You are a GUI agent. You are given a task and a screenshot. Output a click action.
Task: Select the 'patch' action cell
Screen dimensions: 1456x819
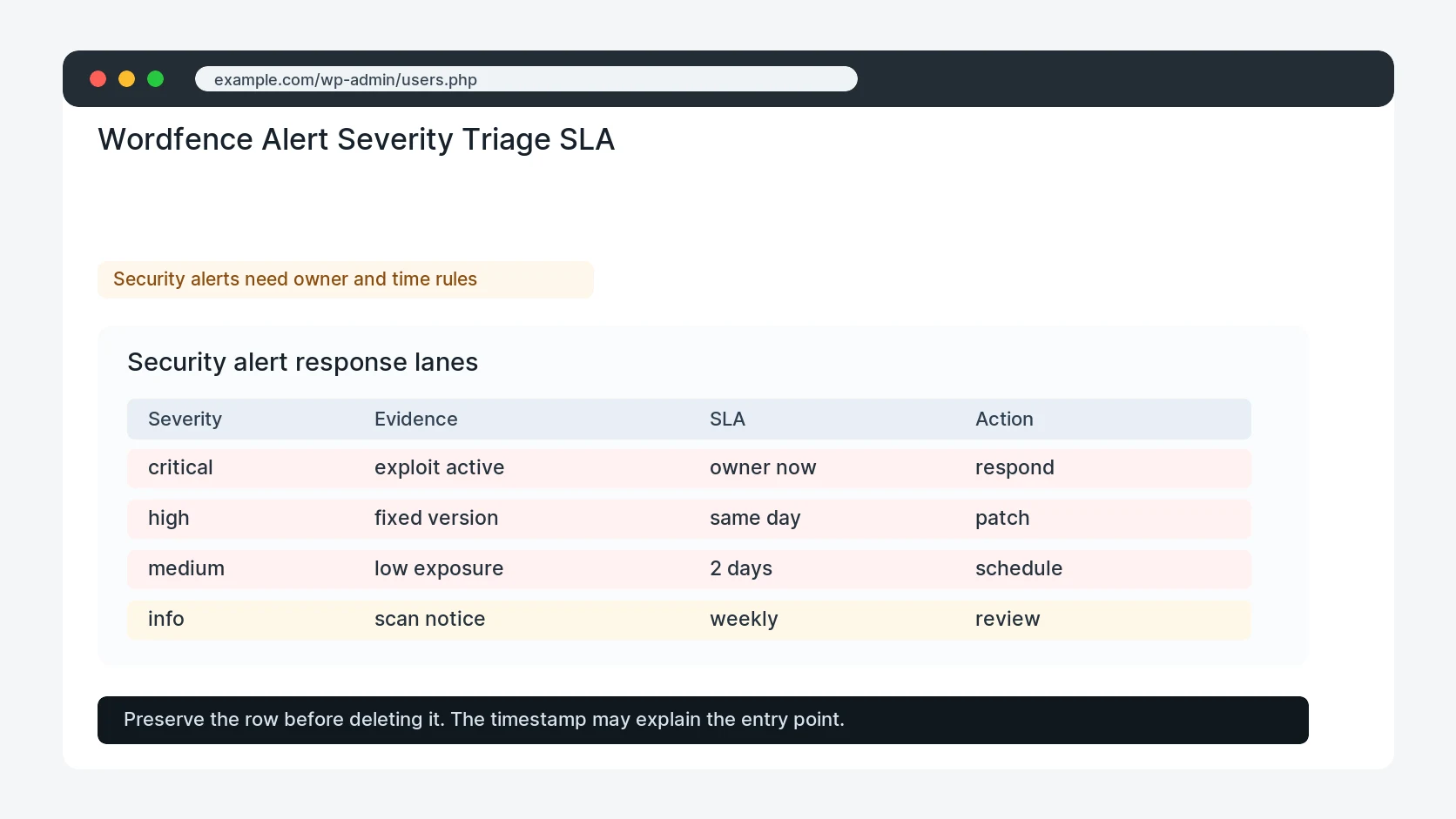[x=1002, y=519]
